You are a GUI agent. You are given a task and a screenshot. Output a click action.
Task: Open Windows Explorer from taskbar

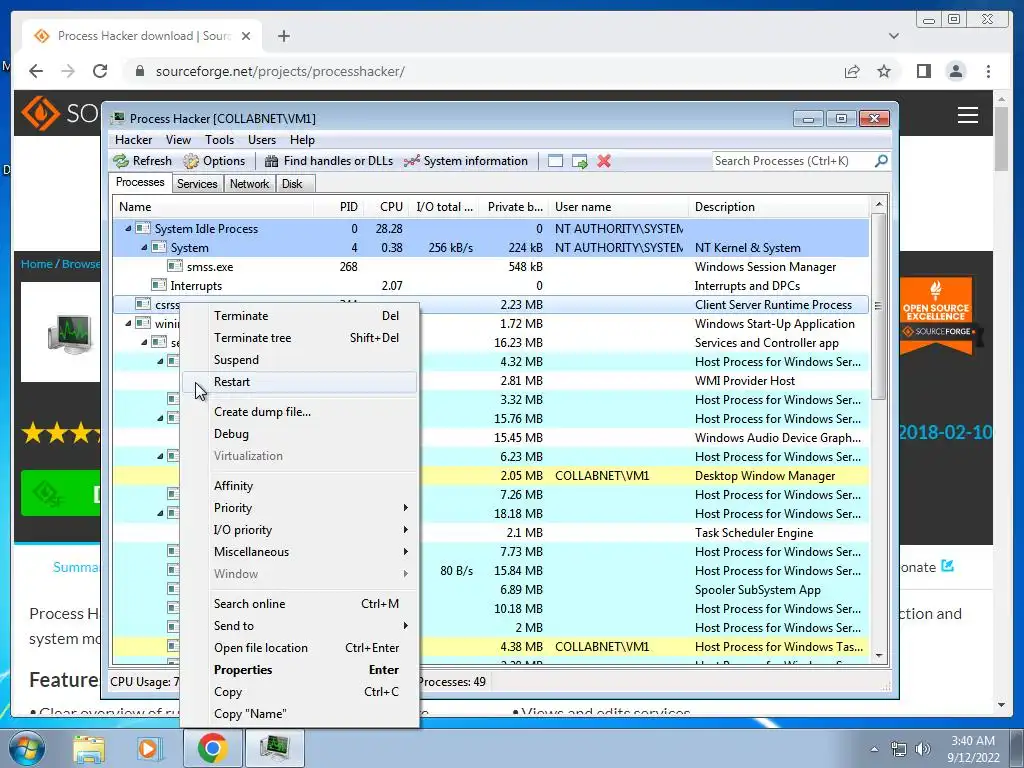pyautogui.click(x=88, y=748)
